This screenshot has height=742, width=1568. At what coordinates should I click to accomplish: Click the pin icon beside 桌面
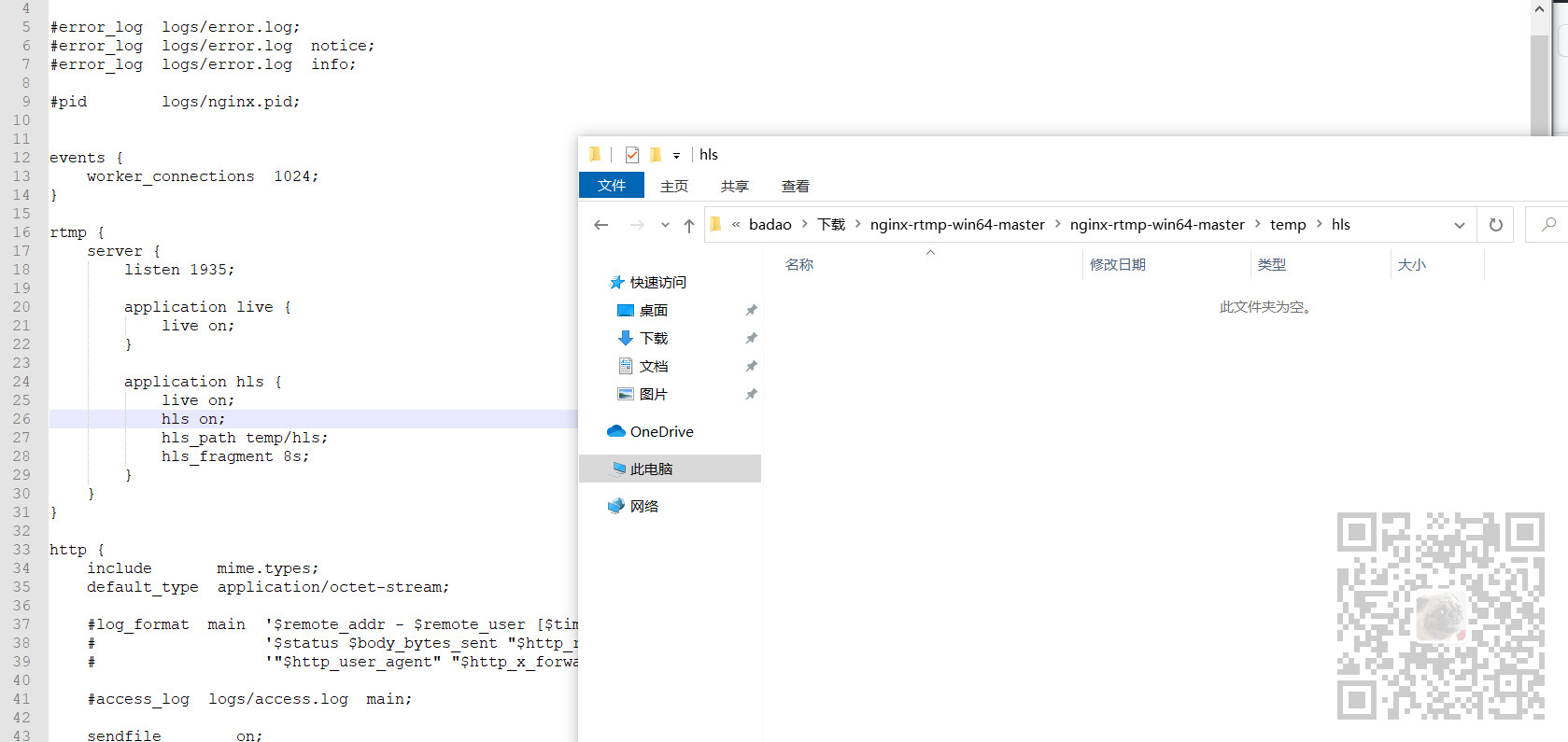click(x=751, y=311)
